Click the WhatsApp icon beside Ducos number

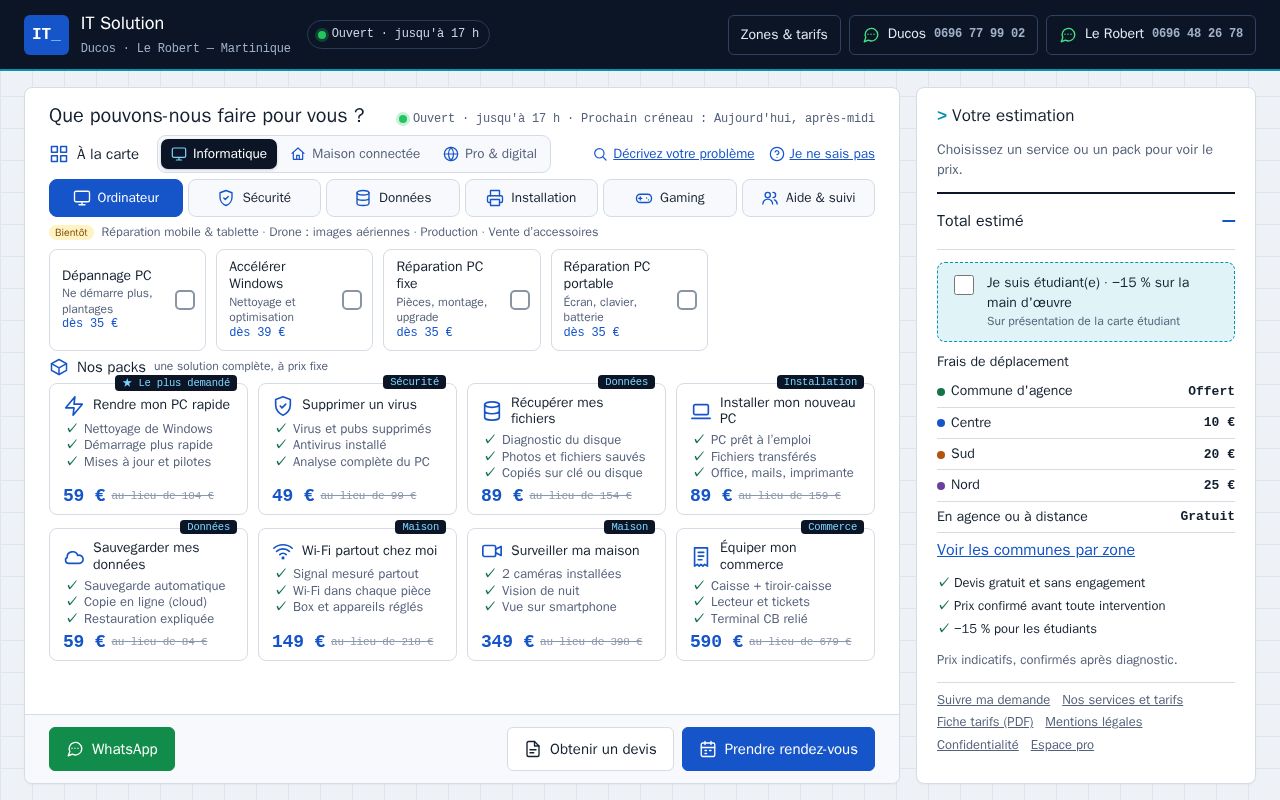point(871,35)
